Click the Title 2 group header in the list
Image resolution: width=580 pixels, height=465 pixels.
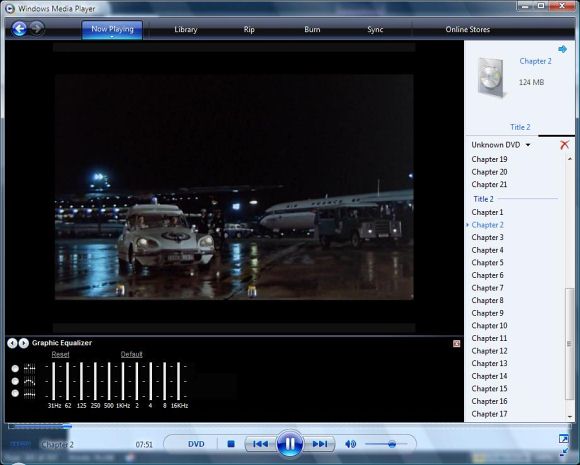pyautogui.click(x=483, y=199)
